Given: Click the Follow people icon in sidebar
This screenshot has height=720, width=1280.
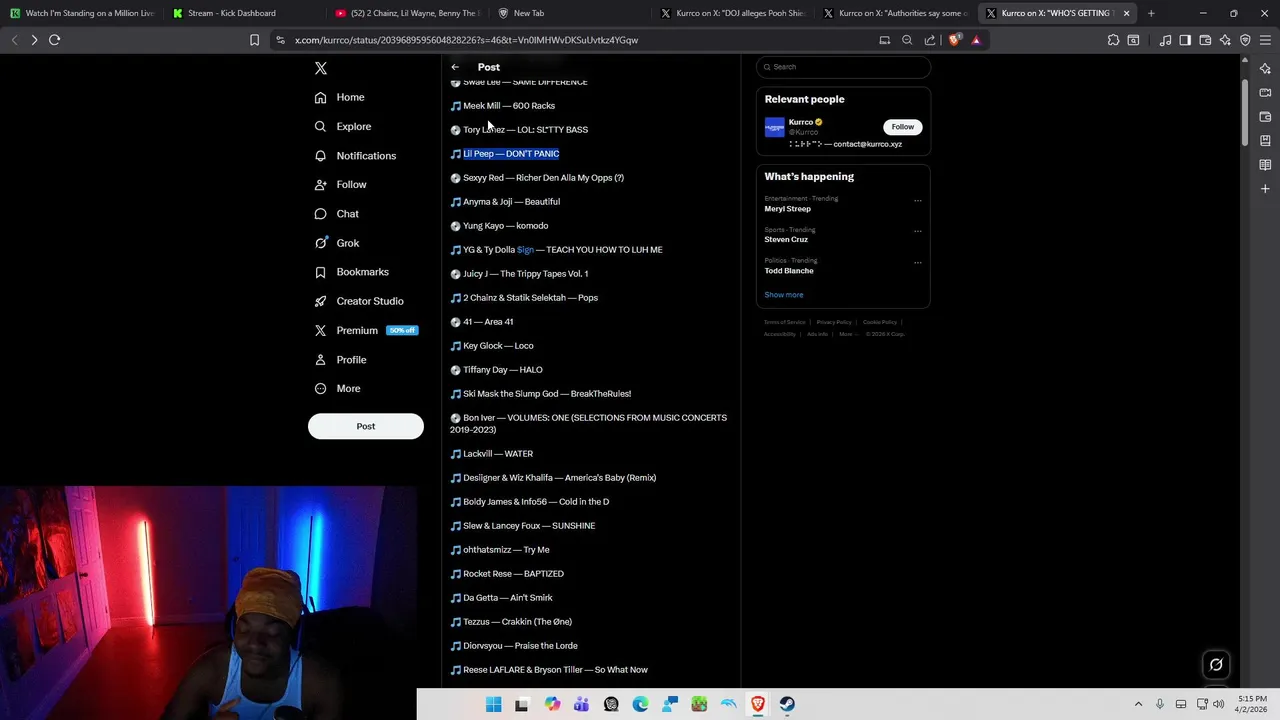Looking at the screenshot, I should 320,185.
